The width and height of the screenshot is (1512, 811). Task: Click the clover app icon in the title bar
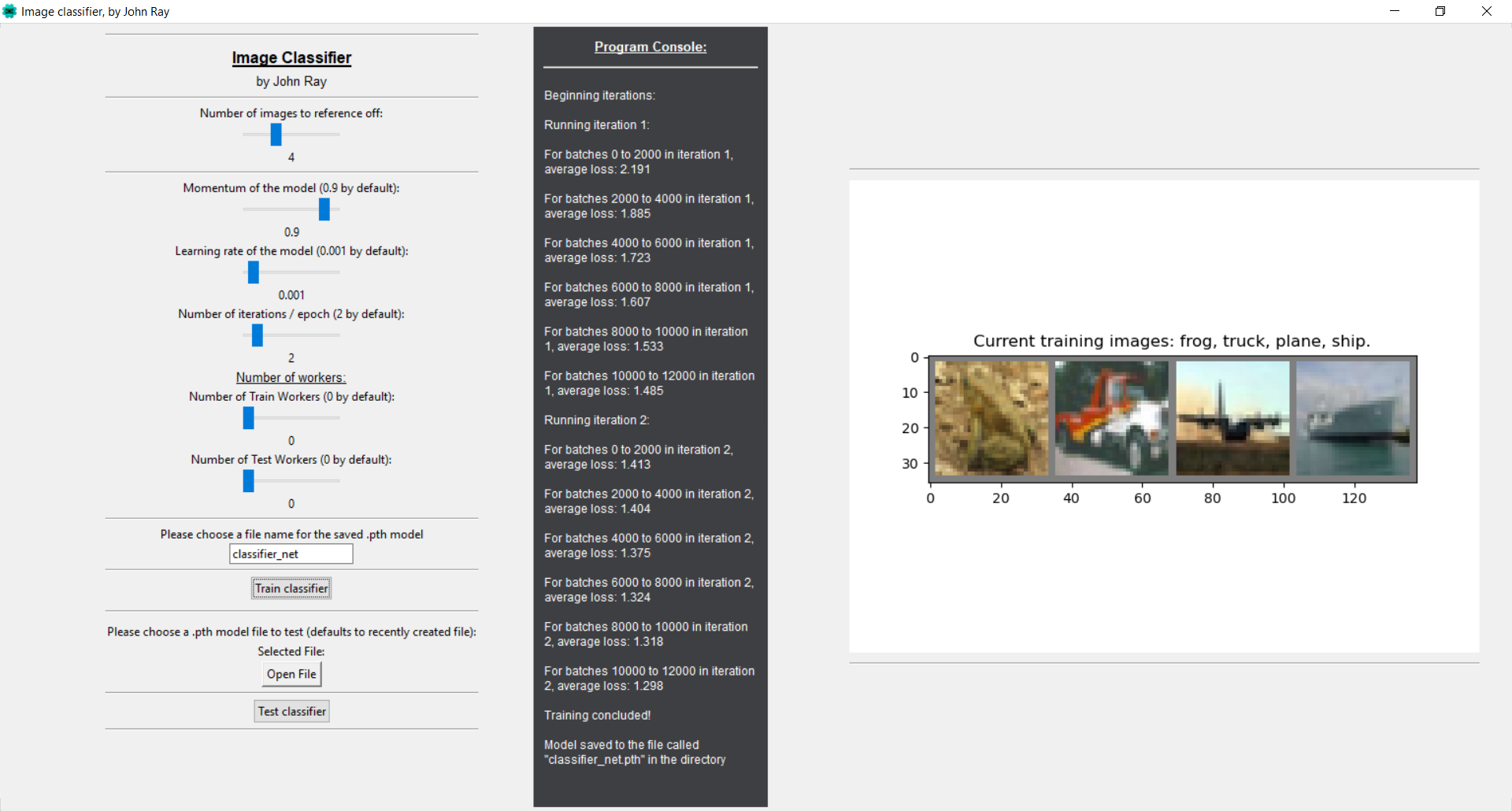pos(9,11)
